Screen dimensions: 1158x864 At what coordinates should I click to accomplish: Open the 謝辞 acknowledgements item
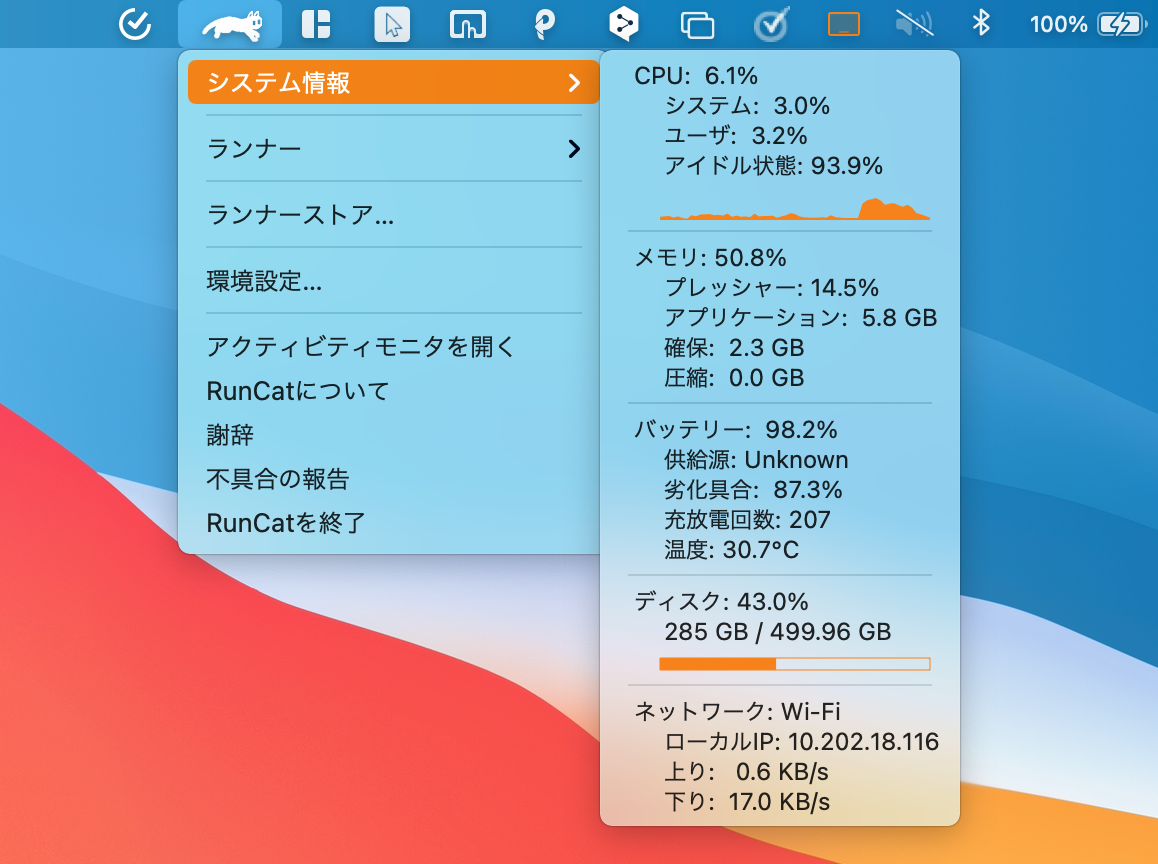[394, 434]
